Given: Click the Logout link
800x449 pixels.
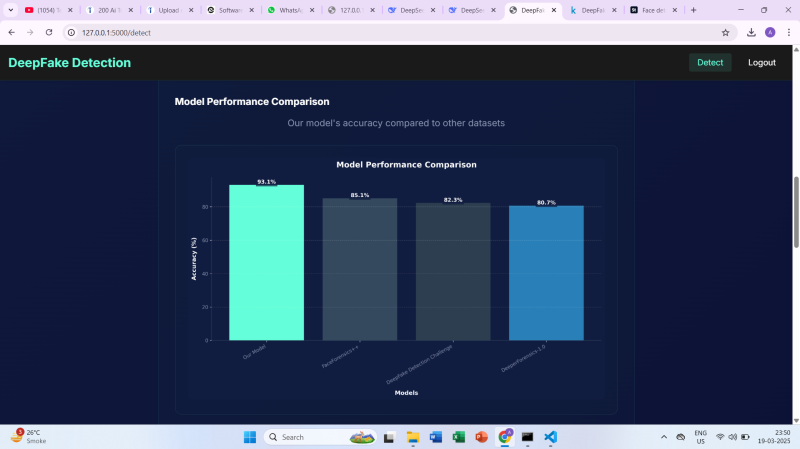Looking at the screenshot, I should click(761, 62).
